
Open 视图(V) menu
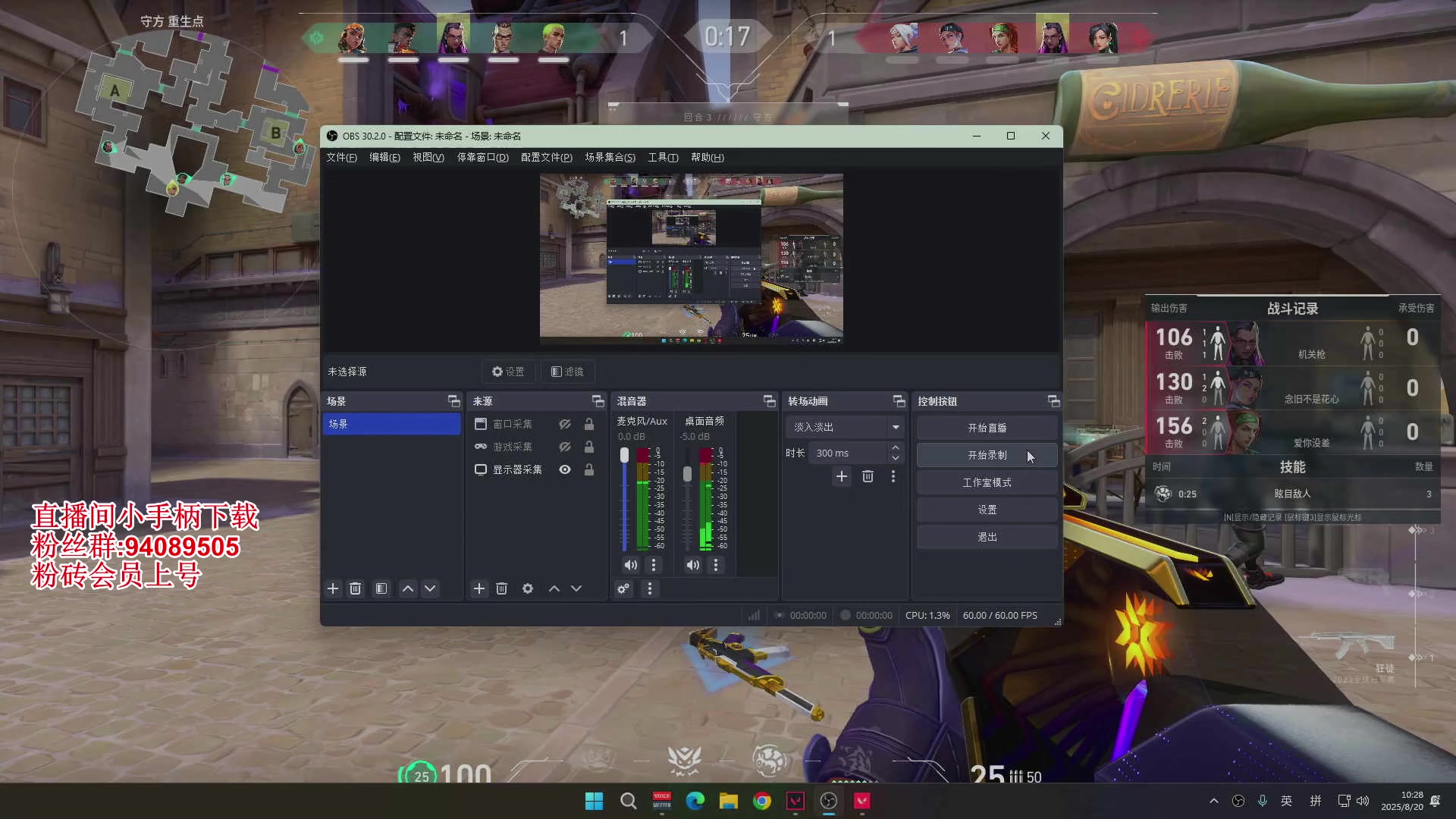[428, 157]
